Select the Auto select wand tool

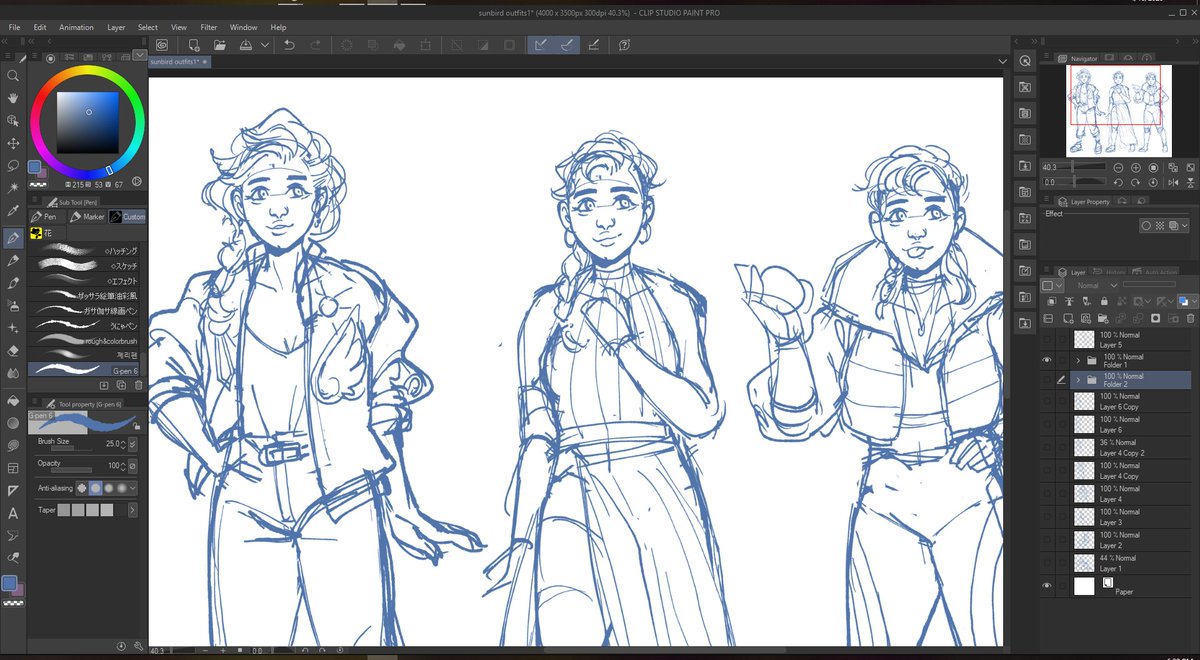point(13,188)
